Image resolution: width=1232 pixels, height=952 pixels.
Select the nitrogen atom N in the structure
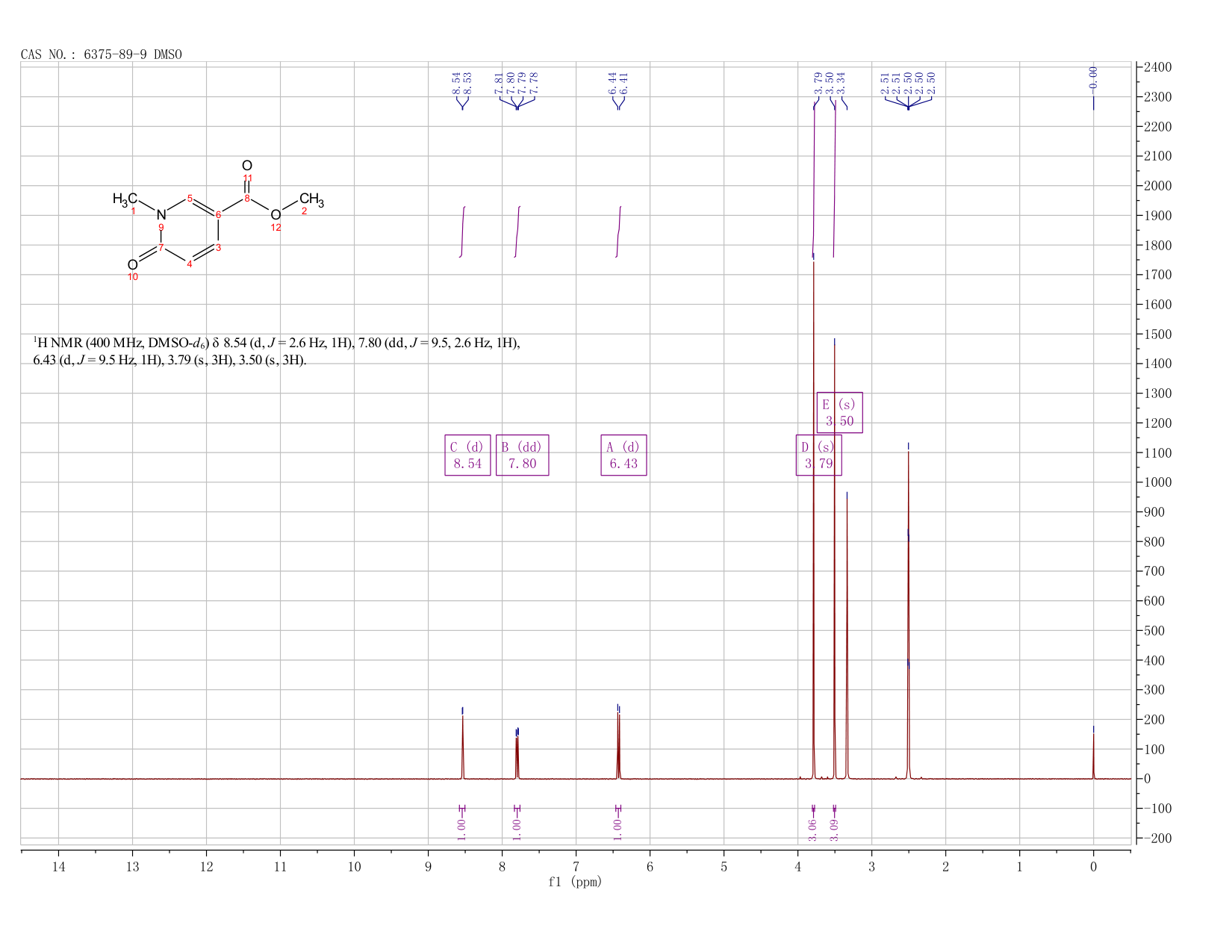click(161, 215)
